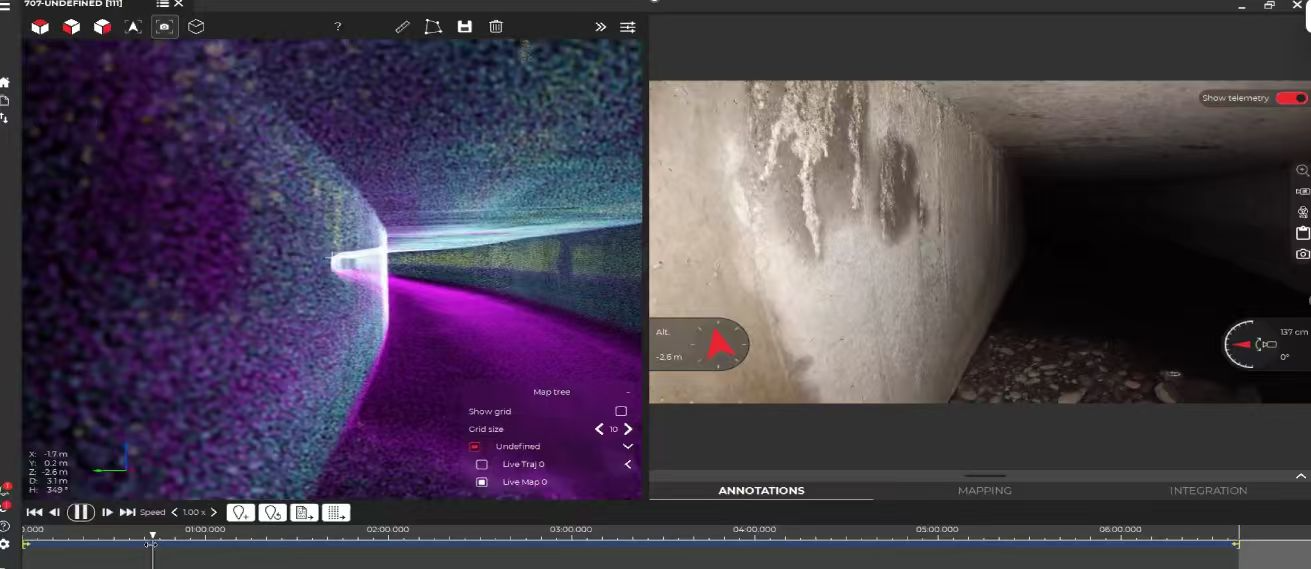Take a snapshot with the camera icon
1311x569 pixels.
coord(1302,254)
